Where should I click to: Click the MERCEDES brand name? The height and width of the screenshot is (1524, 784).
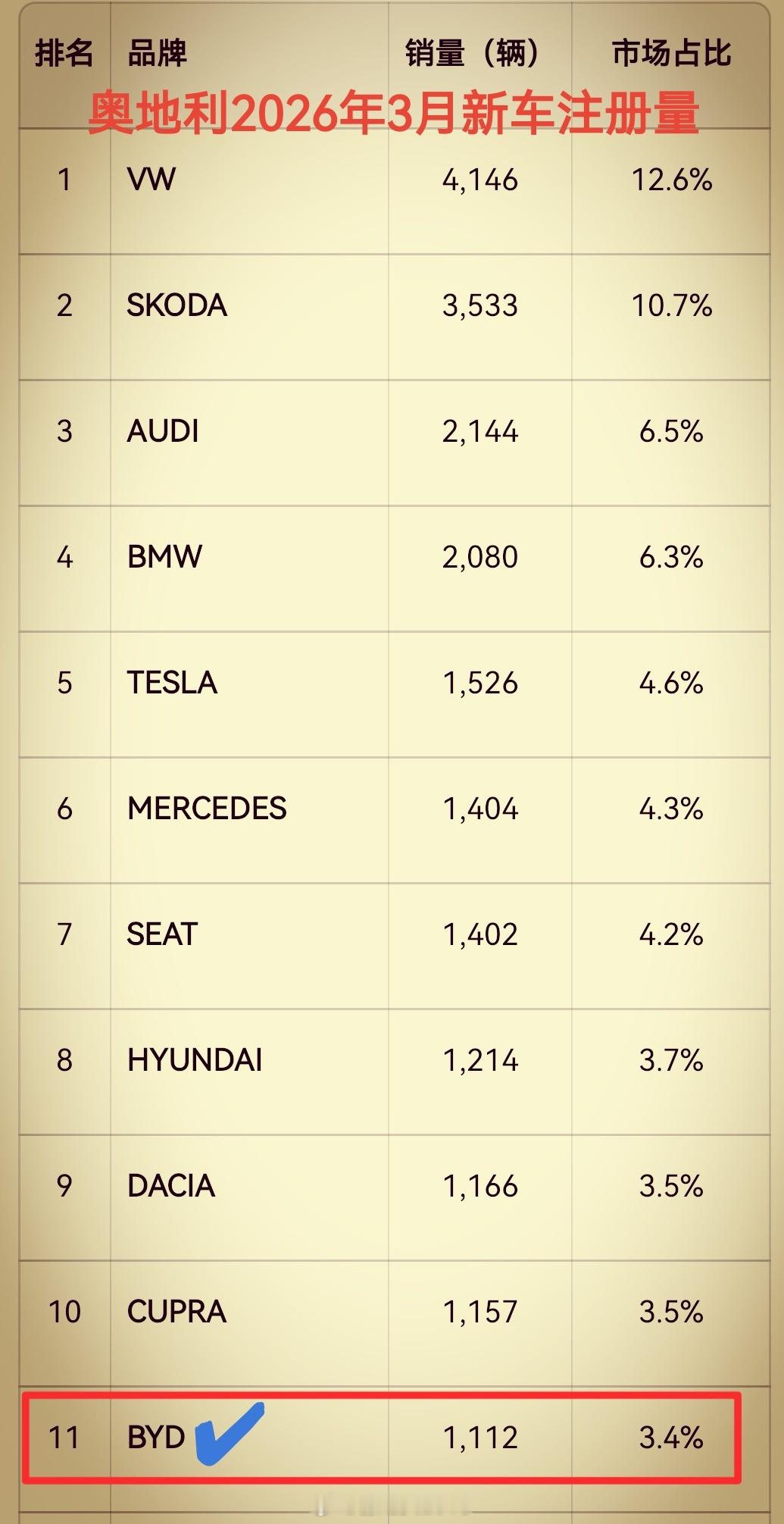tap(207, 809)
